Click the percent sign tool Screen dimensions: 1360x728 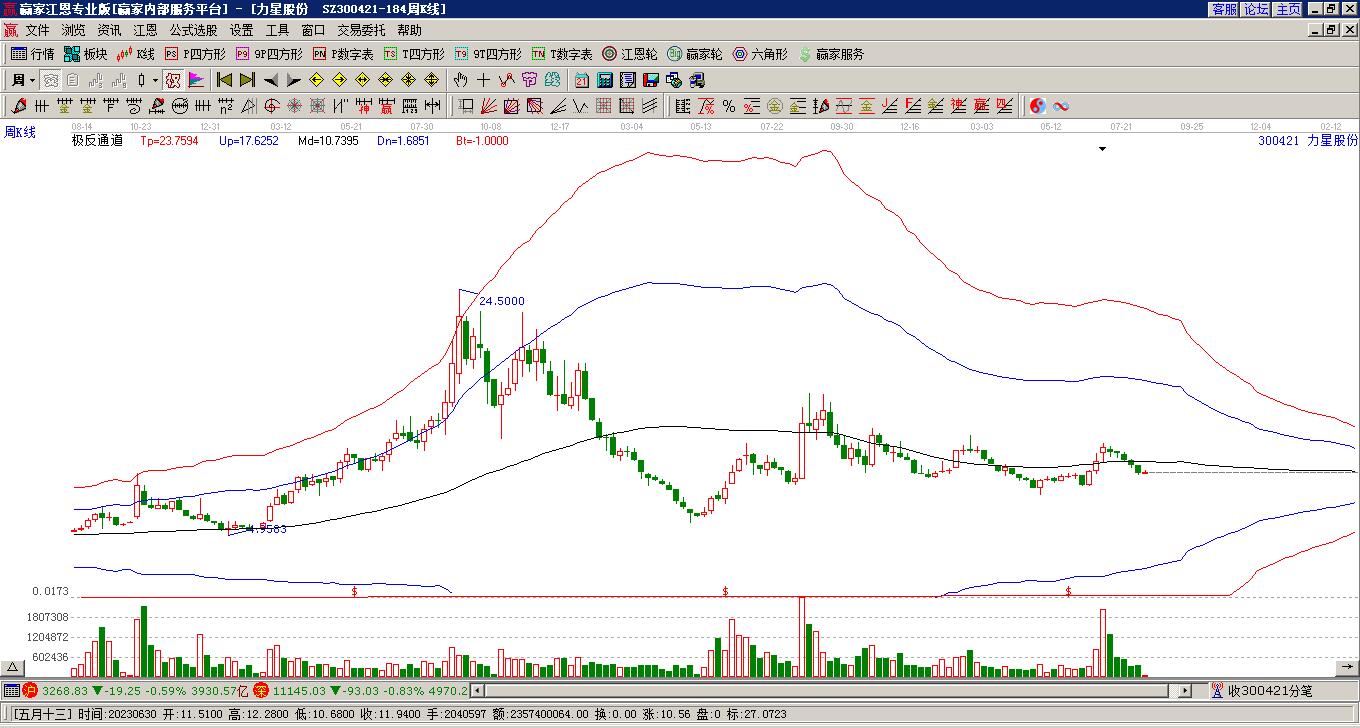tap(729, 106)
